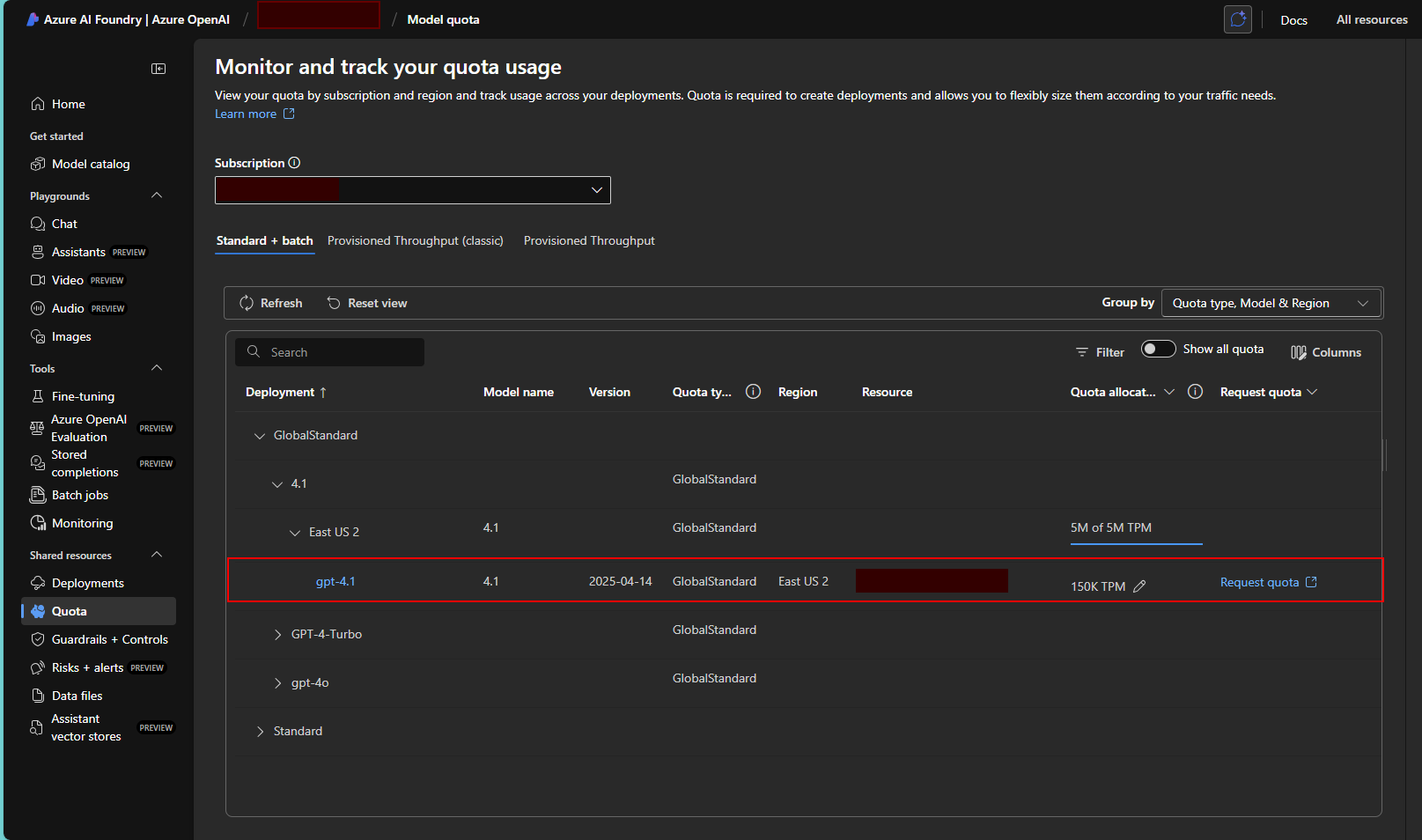This screenshot has height=840, width=1422.
Task: Open the Group by dropdown
Action: pos(1271,303)
